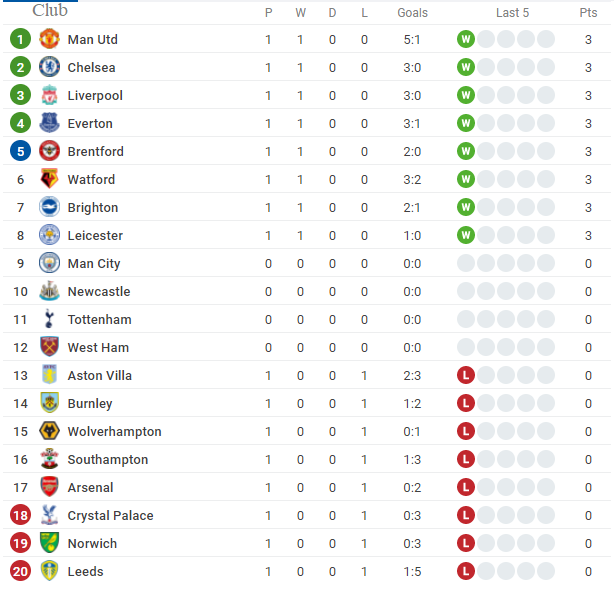Click the Wolverhampton wolf crest
The image size is (614, 589).
pos(49,431)
